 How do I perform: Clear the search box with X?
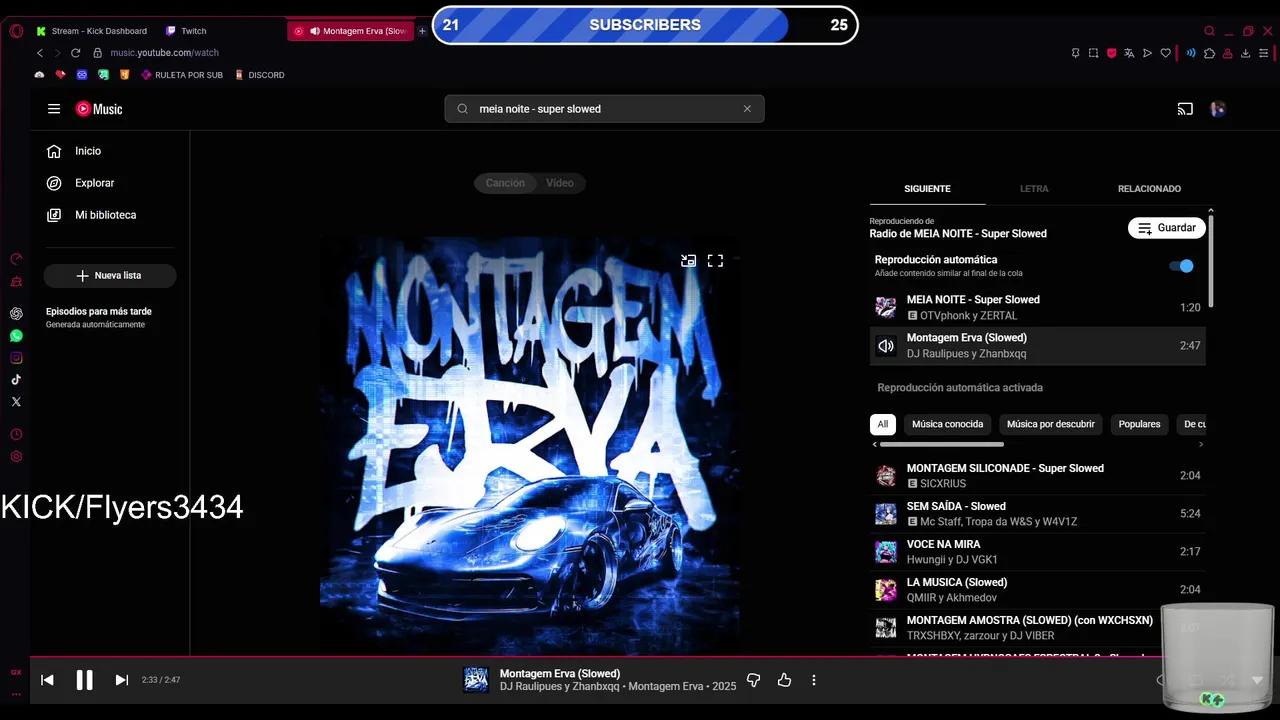pyautogui.click(x=747, y=109)
